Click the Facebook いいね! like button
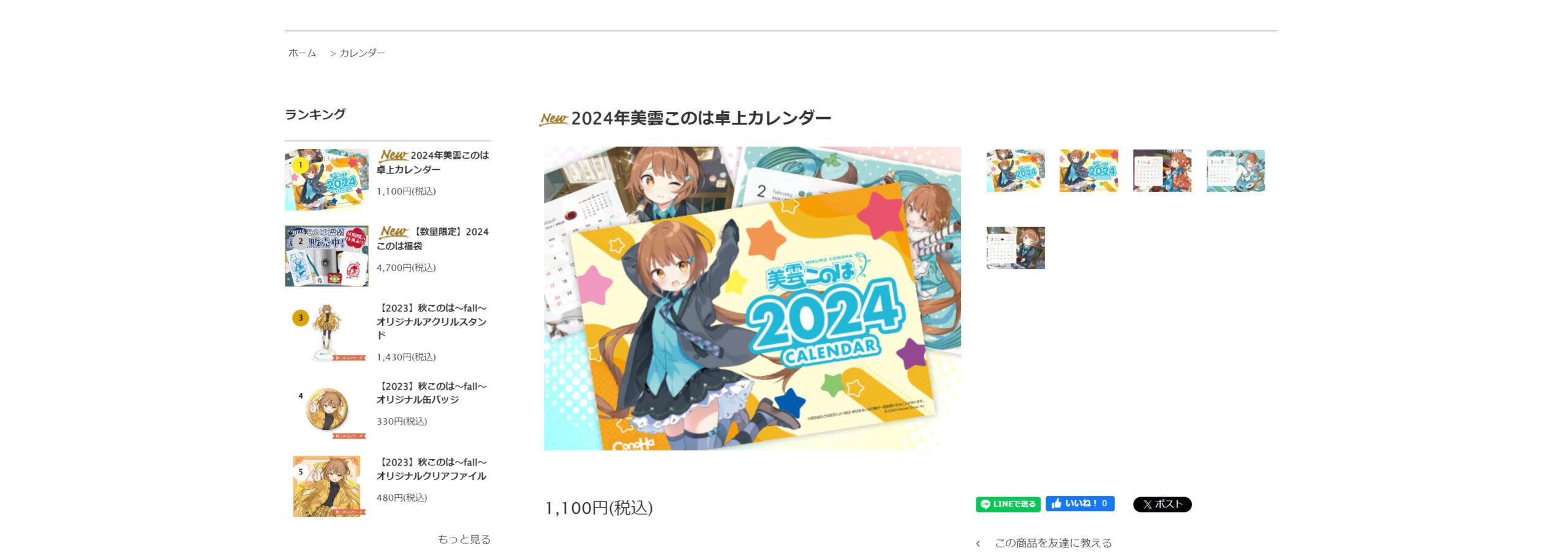The image size is (1568, 556). pos(1080,503)
